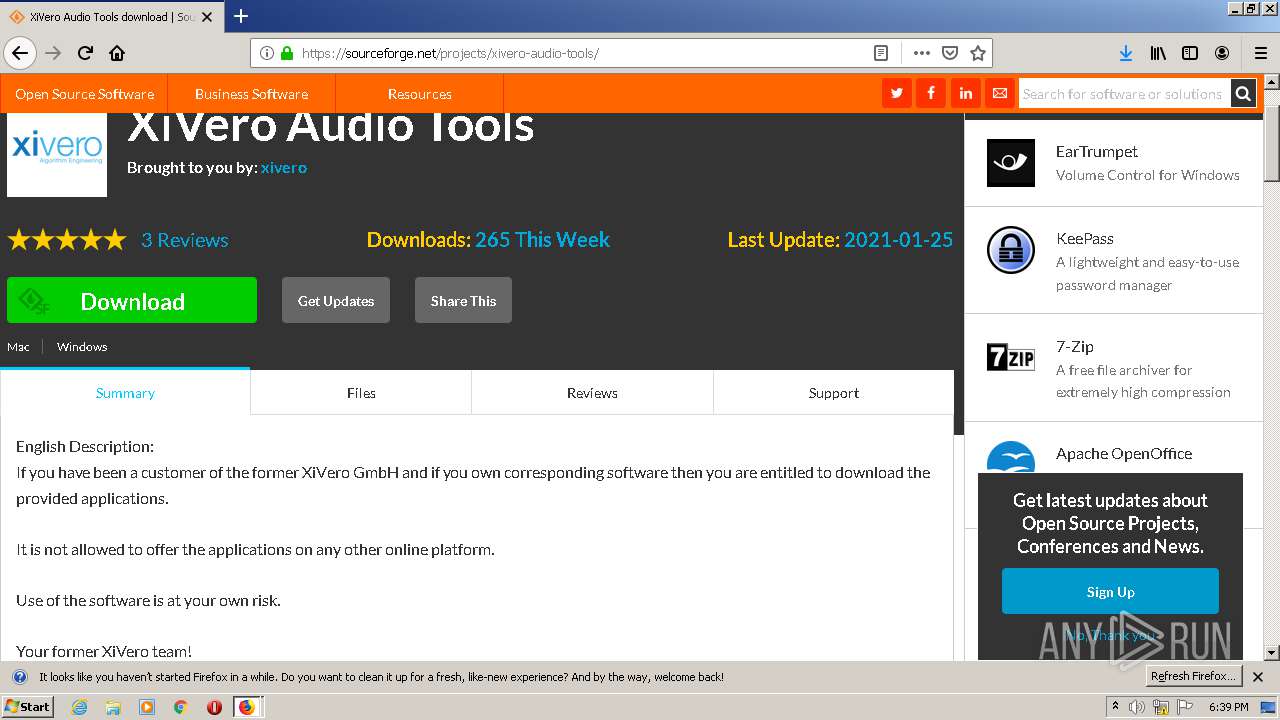Click the KeePass padlock icon
This screenshot has width=1280, height=720.
[1011, 250]
